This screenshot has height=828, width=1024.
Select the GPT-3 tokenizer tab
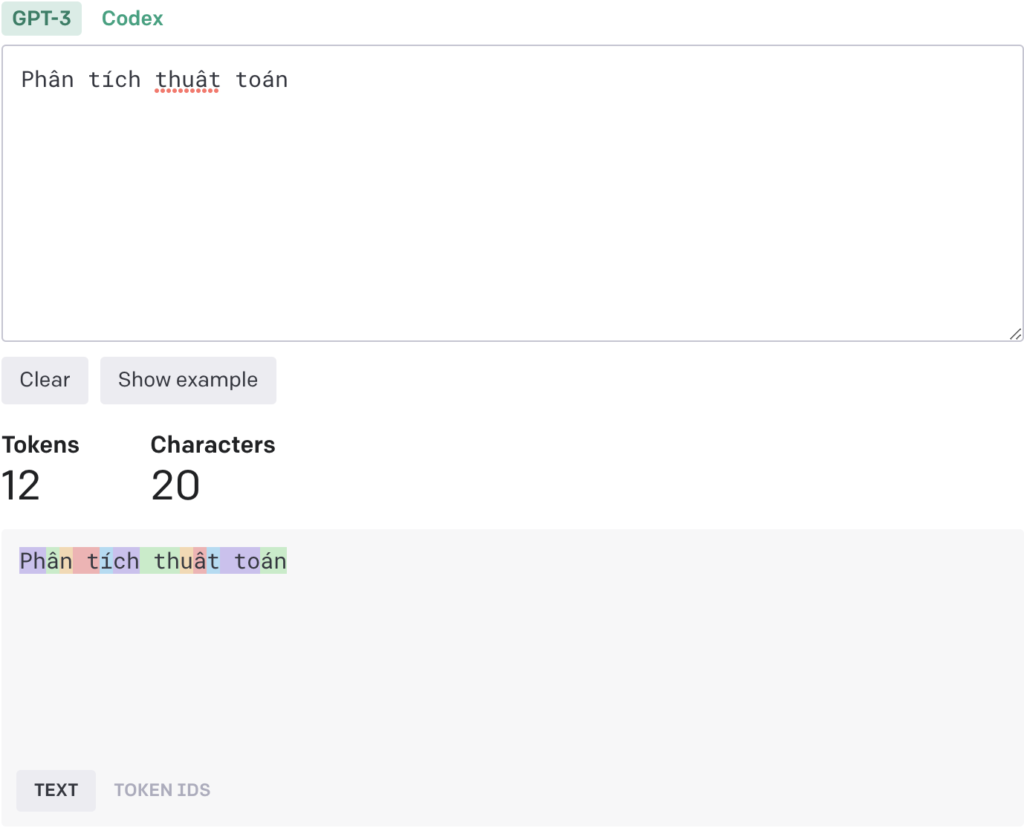42,18
